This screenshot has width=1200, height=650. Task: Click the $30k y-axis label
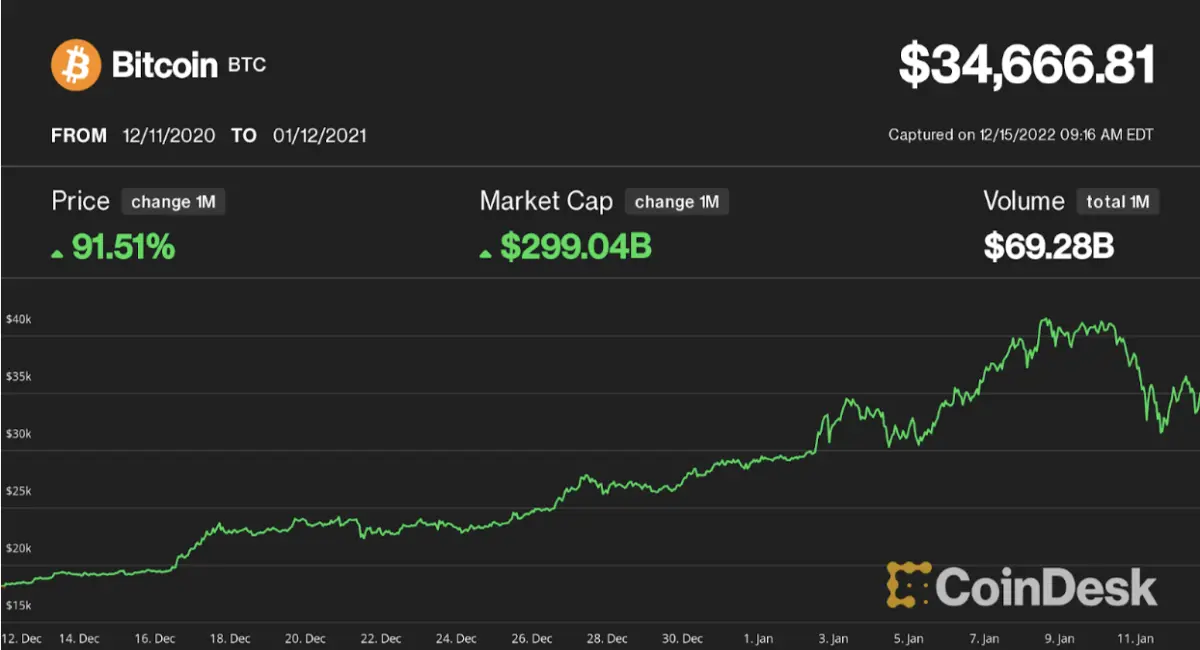pos(19,434)
